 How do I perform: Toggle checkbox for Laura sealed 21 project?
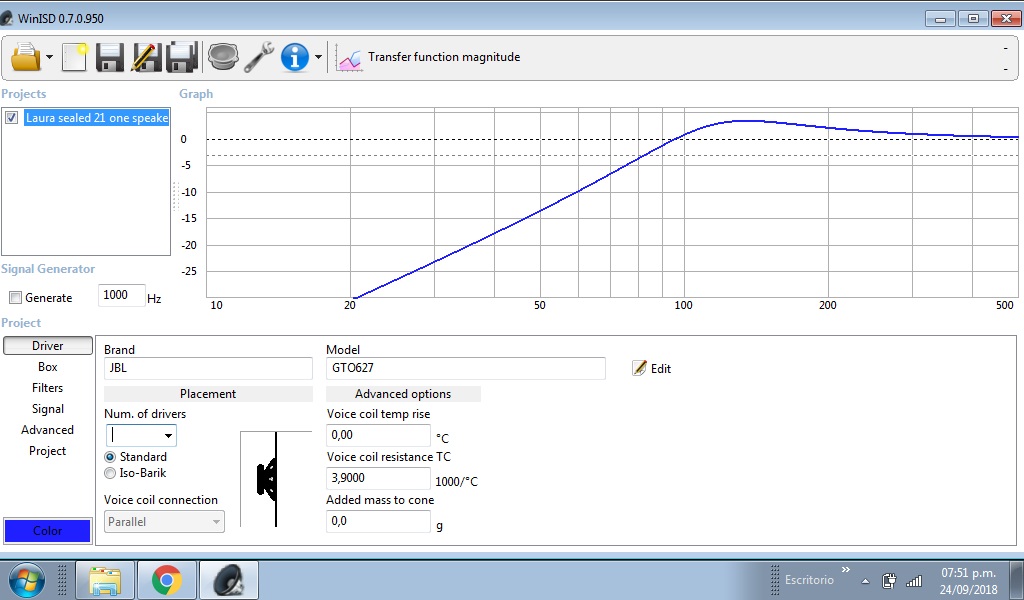coord(12,118)
